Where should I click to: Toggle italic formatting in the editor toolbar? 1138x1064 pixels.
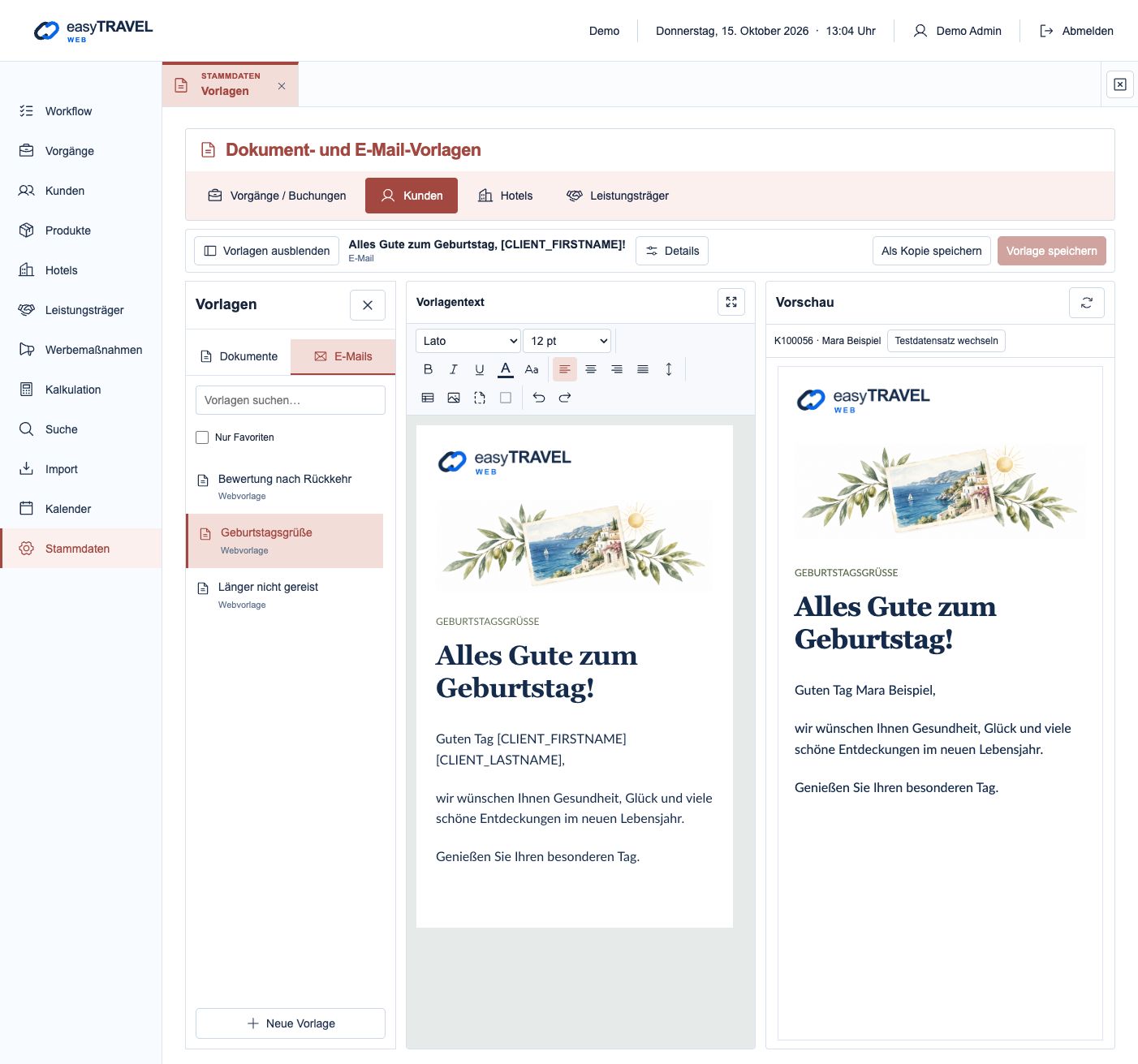click(x=454, y=369)
